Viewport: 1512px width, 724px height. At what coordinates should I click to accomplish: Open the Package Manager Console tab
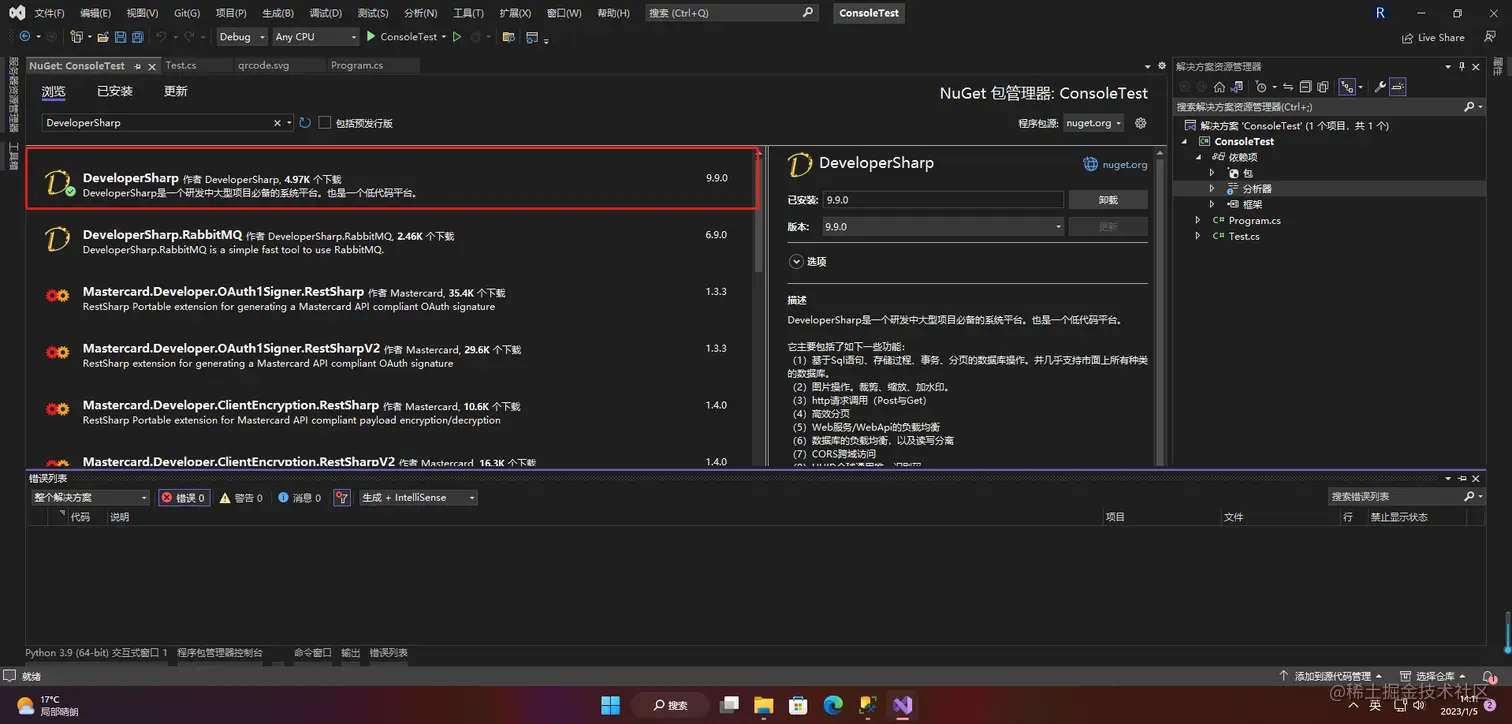tap(220, 652)
